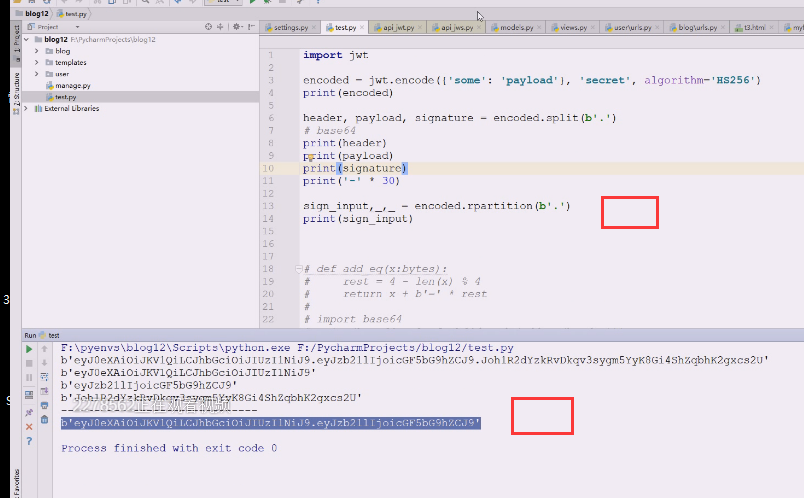Rerun the test script in Run panel
Image resolution: width=804 pixels, height=498 pixels.
tap(29, 349)
